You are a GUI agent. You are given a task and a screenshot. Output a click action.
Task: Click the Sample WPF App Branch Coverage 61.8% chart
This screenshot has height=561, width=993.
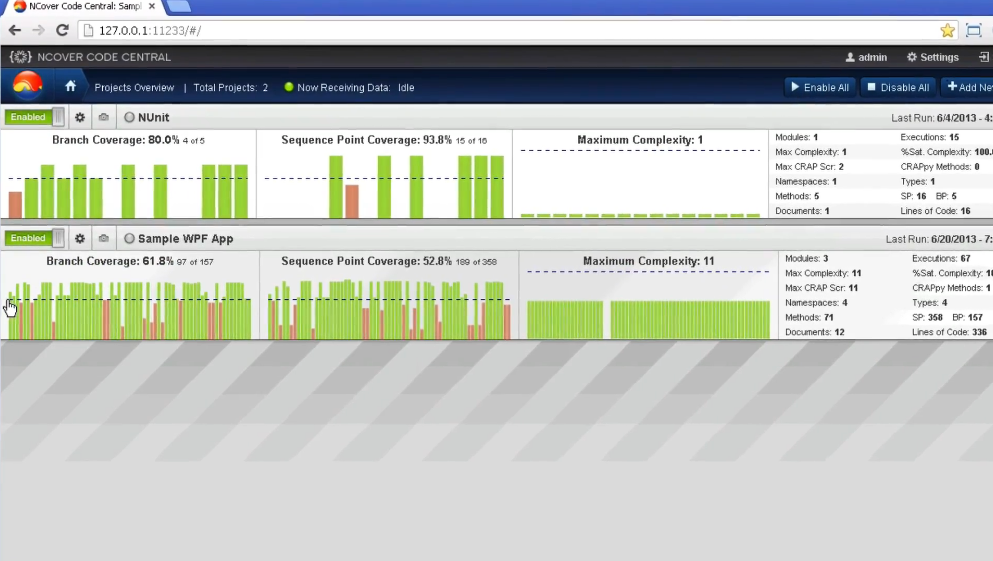click(130, 296)
